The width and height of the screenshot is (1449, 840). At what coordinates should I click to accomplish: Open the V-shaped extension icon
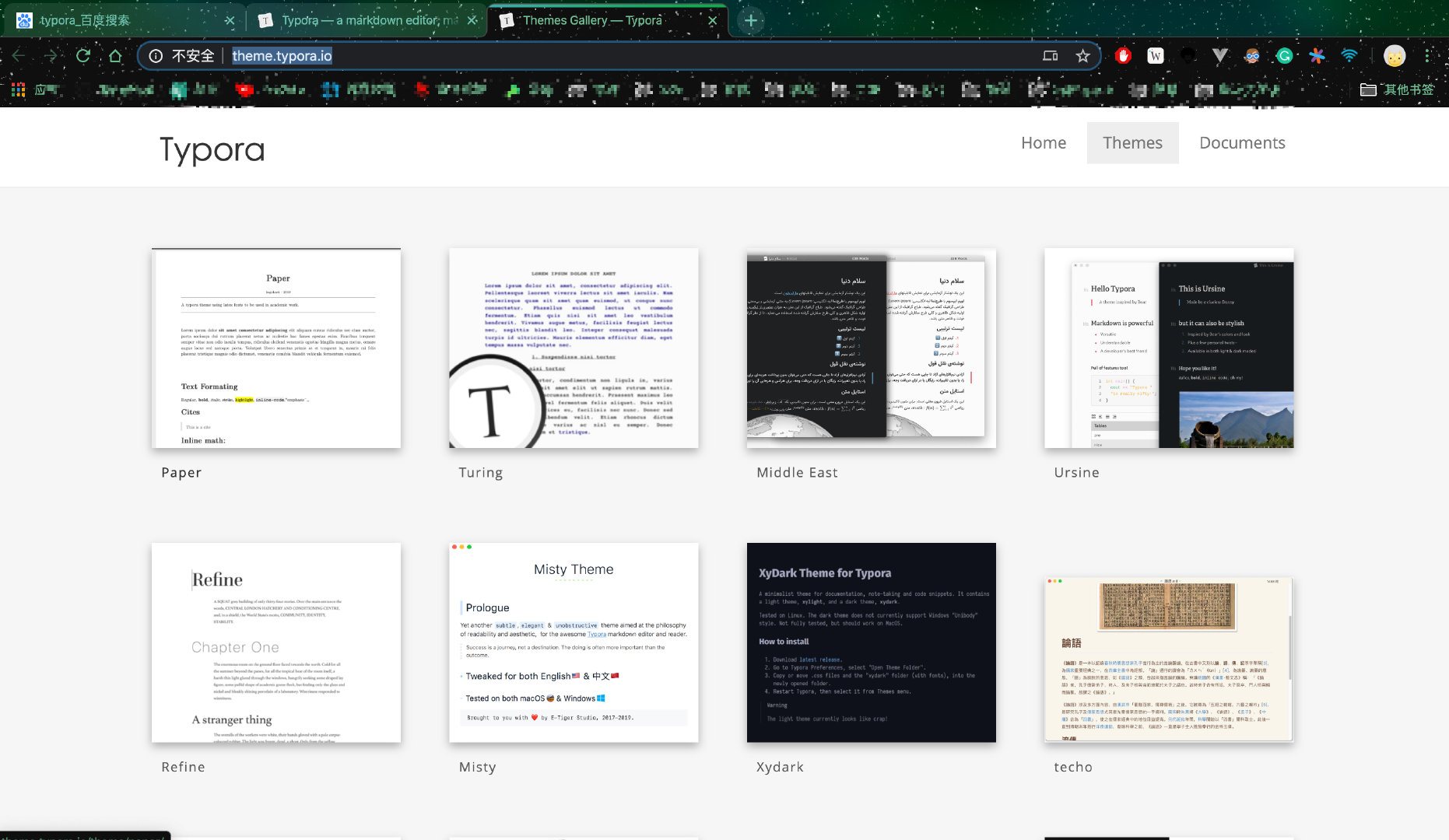pyautogui.click(x=1220, y=56)
